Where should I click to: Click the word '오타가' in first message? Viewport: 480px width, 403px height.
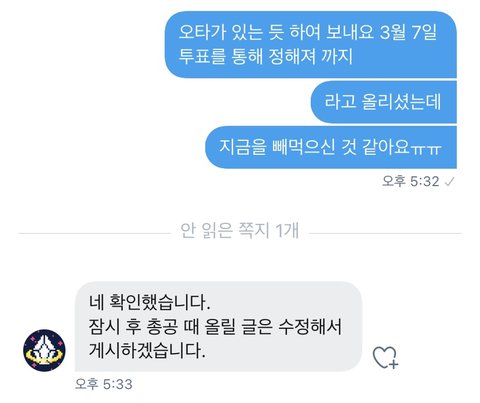tap(202, 32)
